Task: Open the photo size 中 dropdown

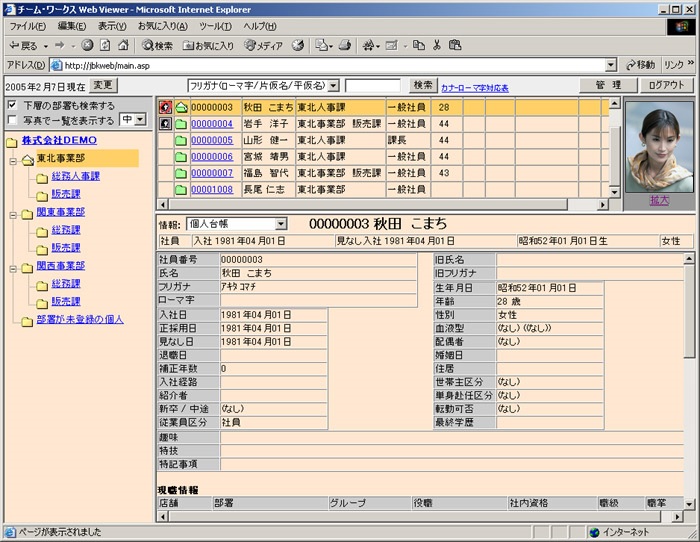Action: tap(140, 120)
